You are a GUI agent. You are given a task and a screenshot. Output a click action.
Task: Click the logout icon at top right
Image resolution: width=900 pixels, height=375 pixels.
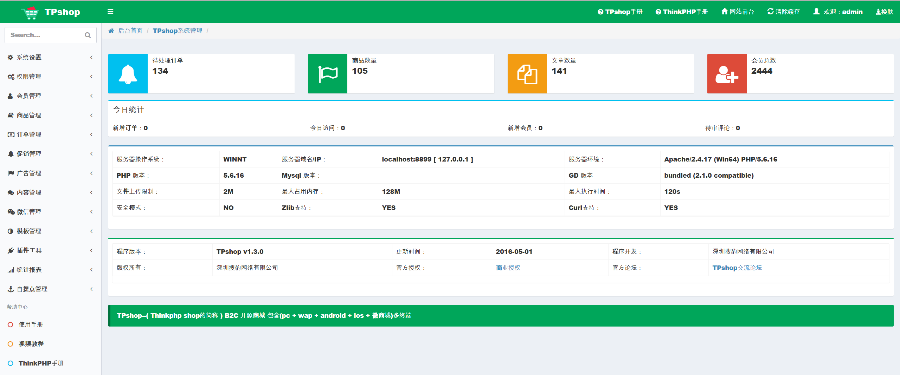(878, 11)
